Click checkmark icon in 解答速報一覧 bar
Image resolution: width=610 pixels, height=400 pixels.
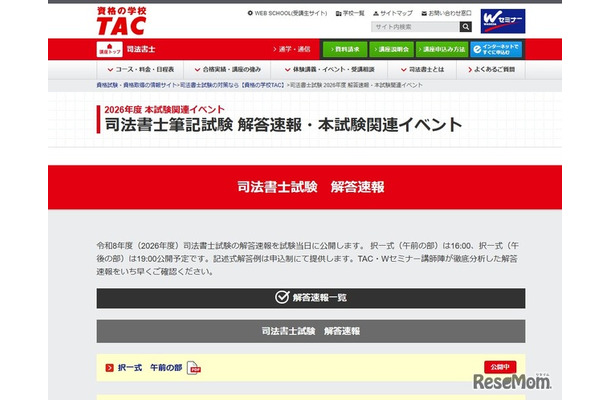(282, 297)
